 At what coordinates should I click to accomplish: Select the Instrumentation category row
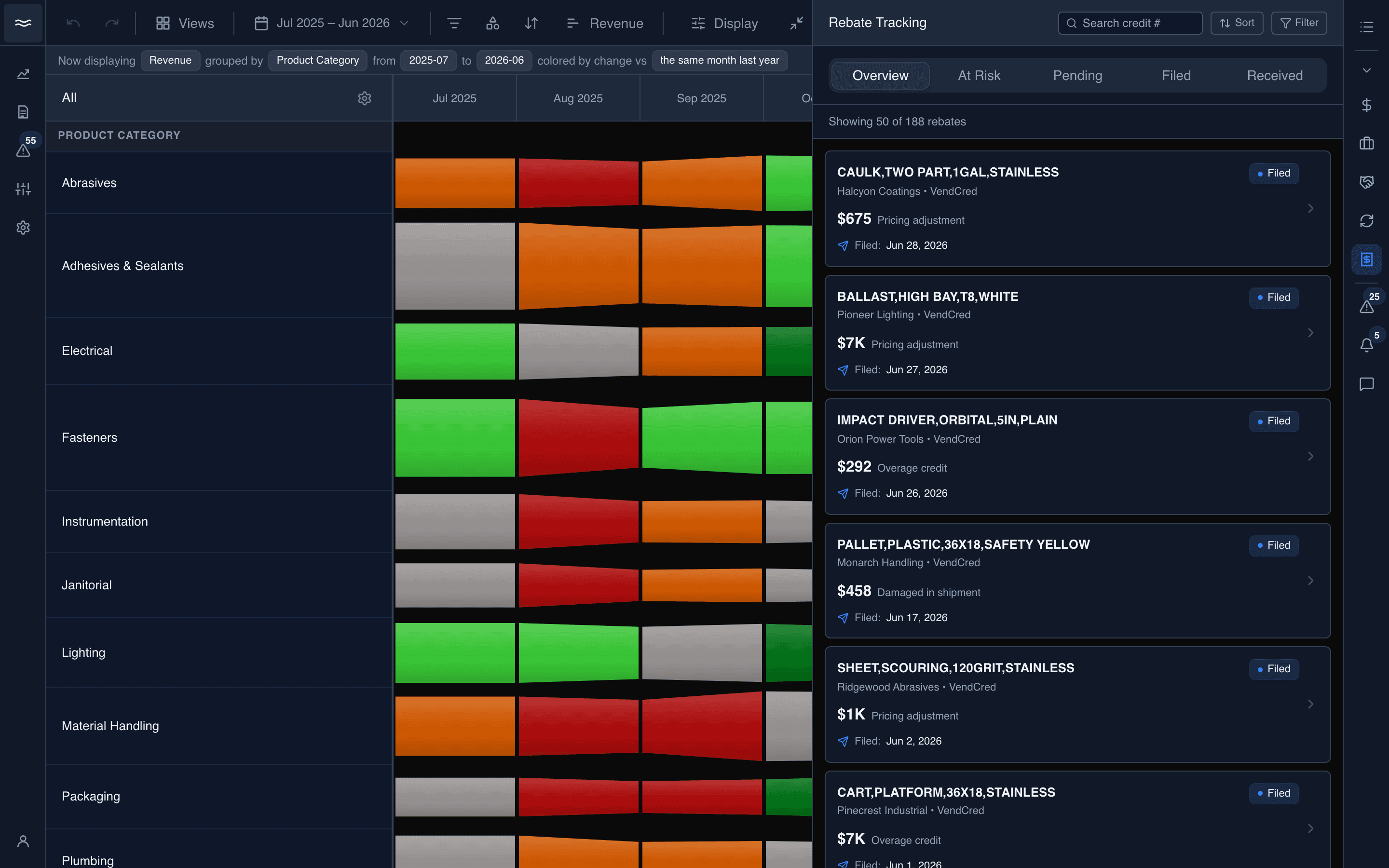[218, 521]
